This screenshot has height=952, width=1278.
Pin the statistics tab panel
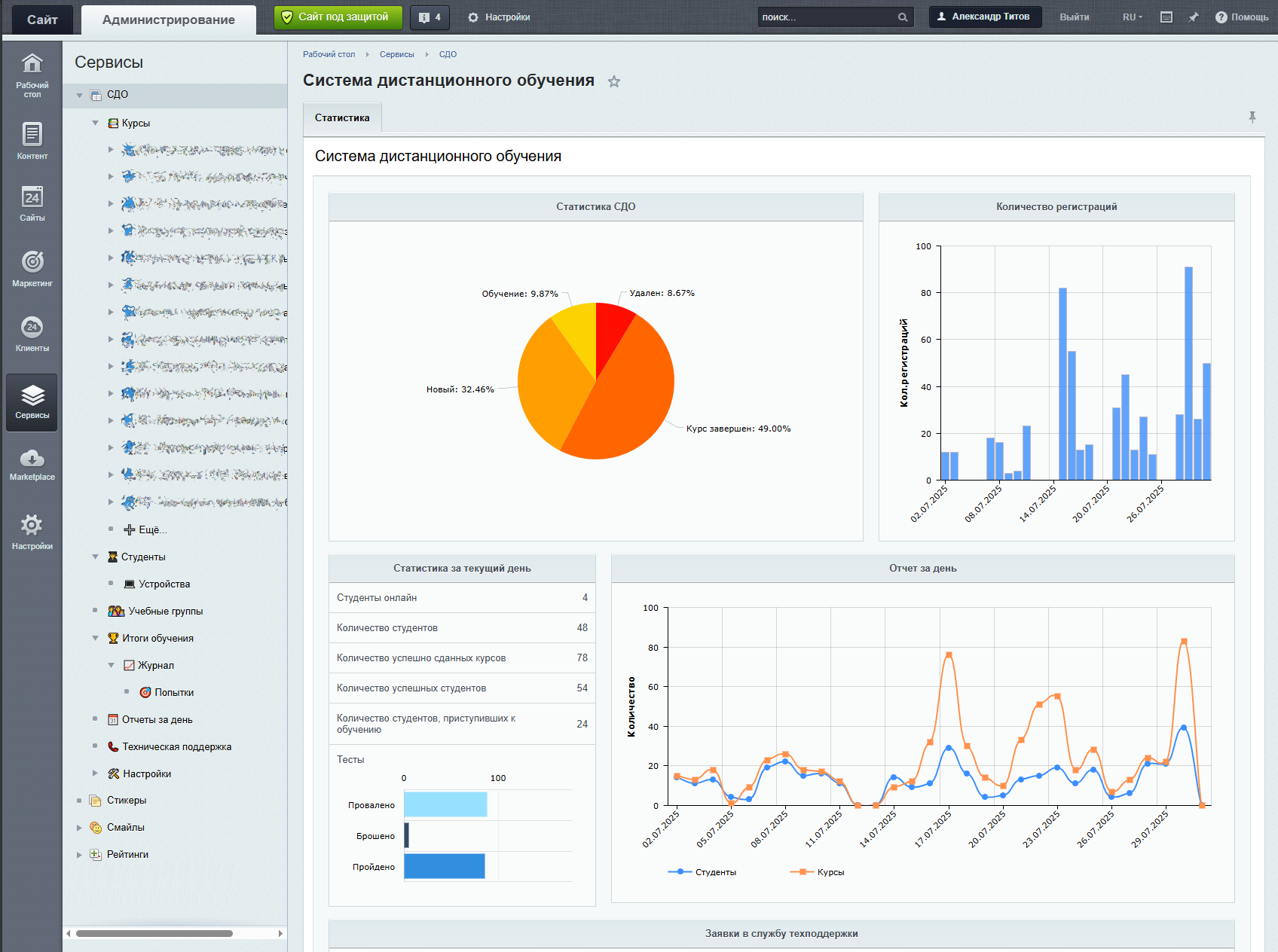(1252, 117)
